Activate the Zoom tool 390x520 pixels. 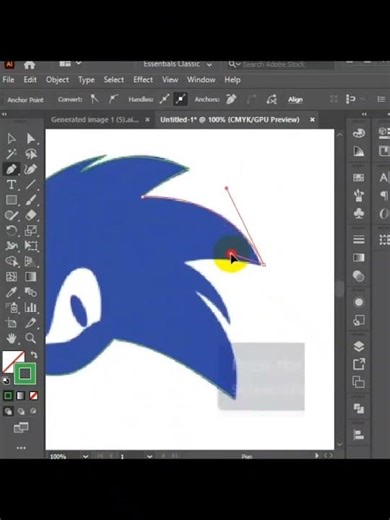click(x=31, y=338)
